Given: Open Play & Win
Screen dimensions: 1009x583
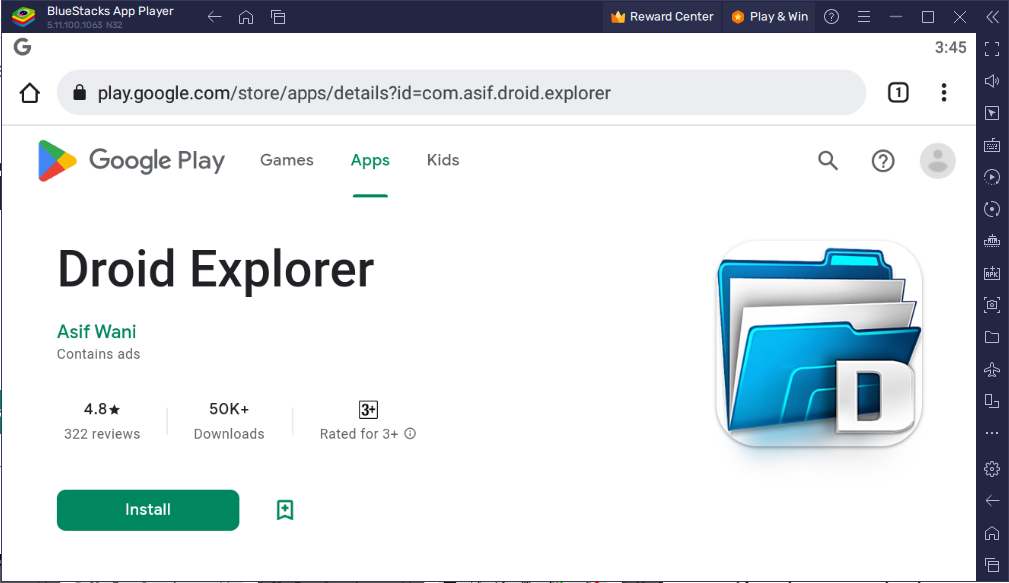Looking at the screenshot, I should (770, 17).
